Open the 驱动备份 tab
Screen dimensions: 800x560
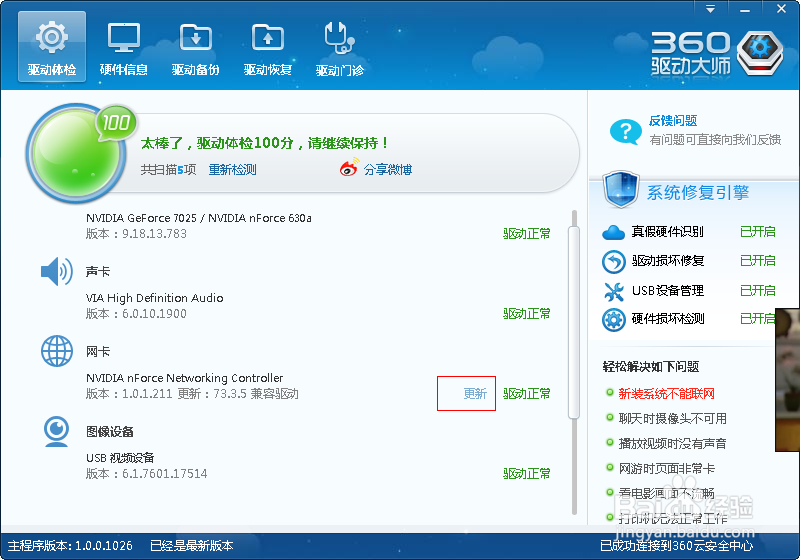(195, 47)
